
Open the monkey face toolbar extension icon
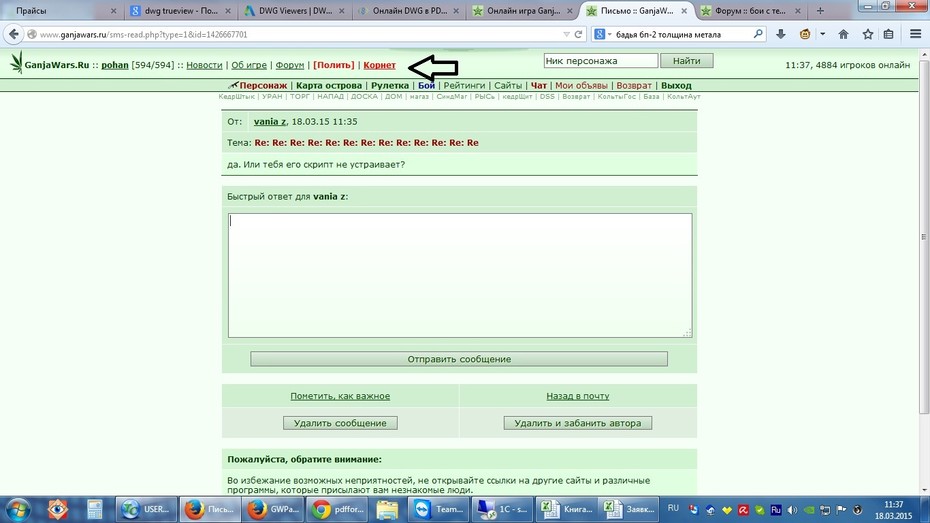[x=805, y=34]
